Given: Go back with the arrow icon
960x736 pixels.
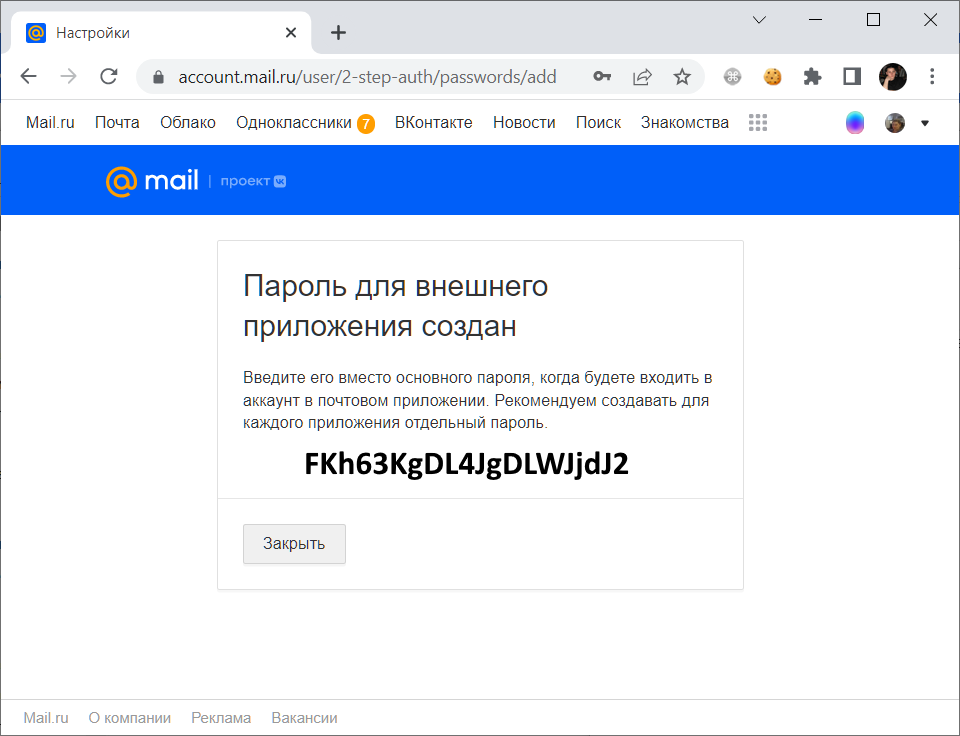Looking at the screenshot, I should tap(28, 76).
